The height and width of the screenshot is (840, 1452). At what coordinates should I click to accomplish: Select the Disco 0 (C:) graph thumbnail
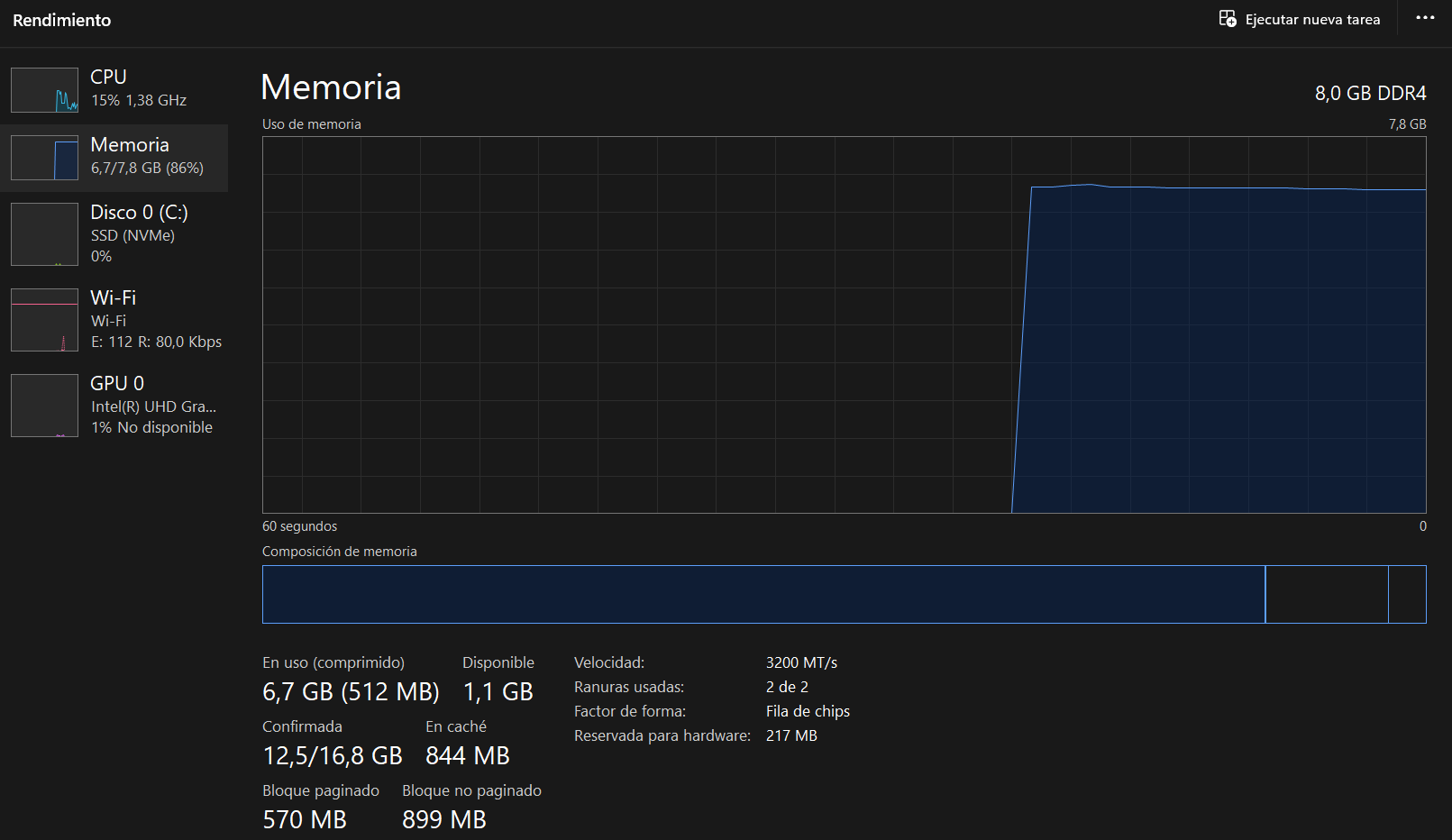(44, 234)
